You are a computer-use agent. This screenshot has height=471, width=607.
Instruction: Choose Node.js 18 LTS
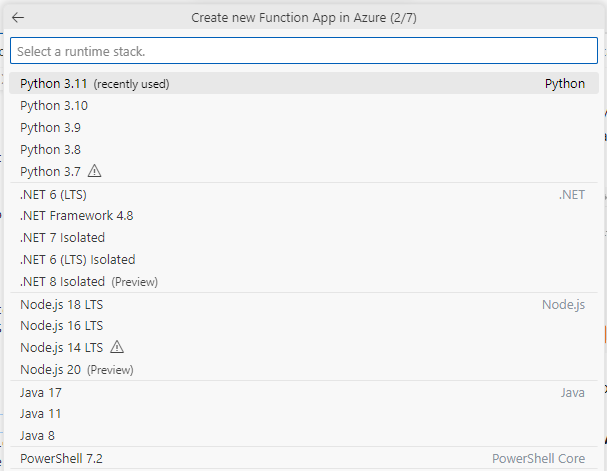304,305
